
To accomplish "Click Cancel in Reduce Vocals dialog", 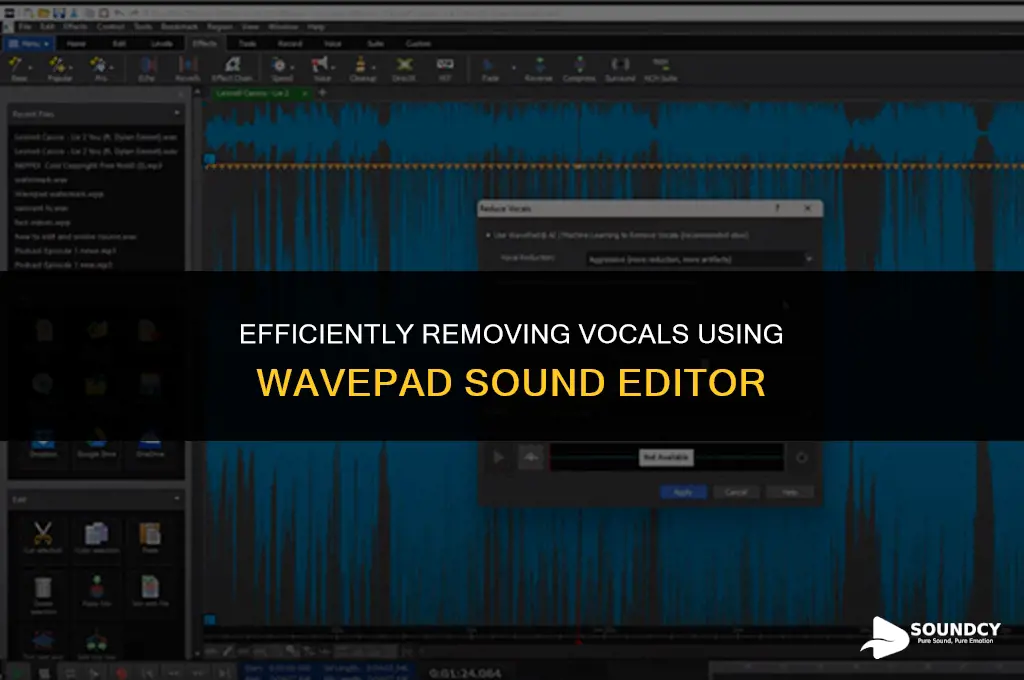I will coord(736,492).
